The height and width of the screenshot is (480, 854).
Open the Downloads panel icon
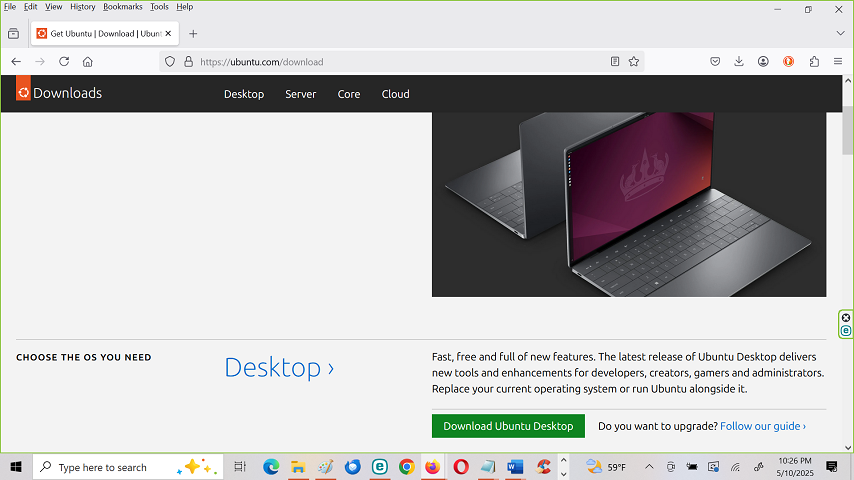tap(739, 61)
